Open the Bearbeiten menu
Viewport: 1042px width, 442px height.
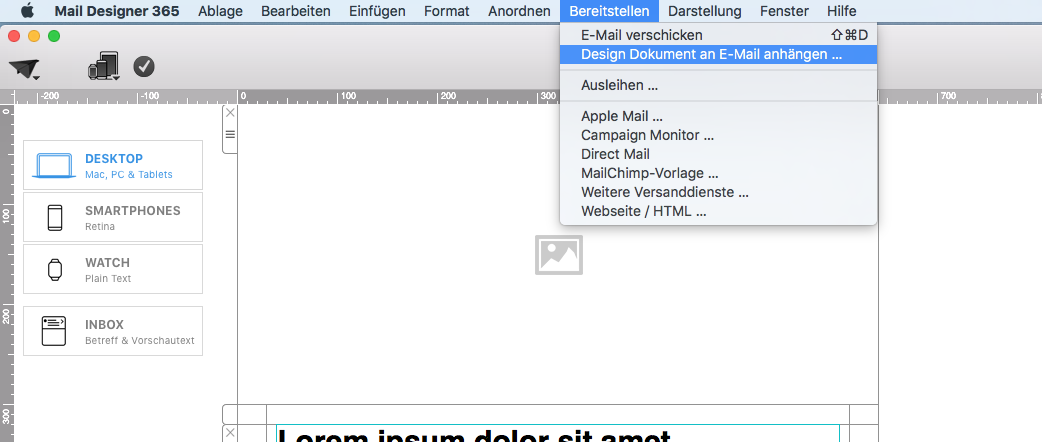click(x=296, y=11)
